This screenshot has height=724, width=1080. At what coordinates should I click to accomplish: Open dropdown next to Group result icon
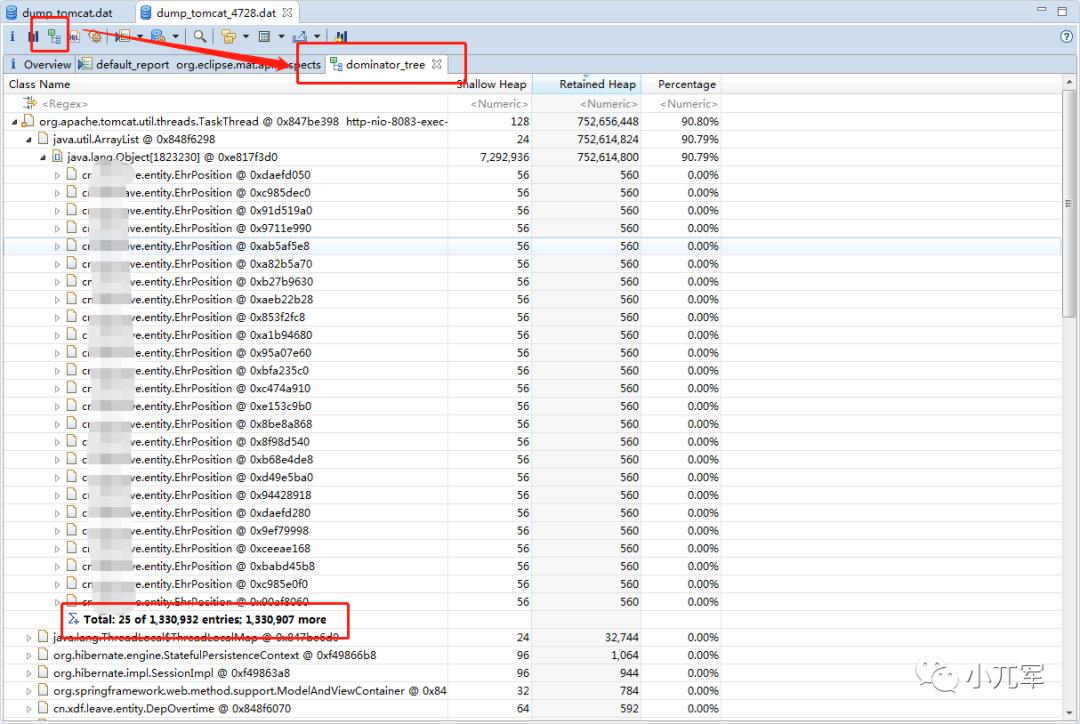click(x=246, y=37)
